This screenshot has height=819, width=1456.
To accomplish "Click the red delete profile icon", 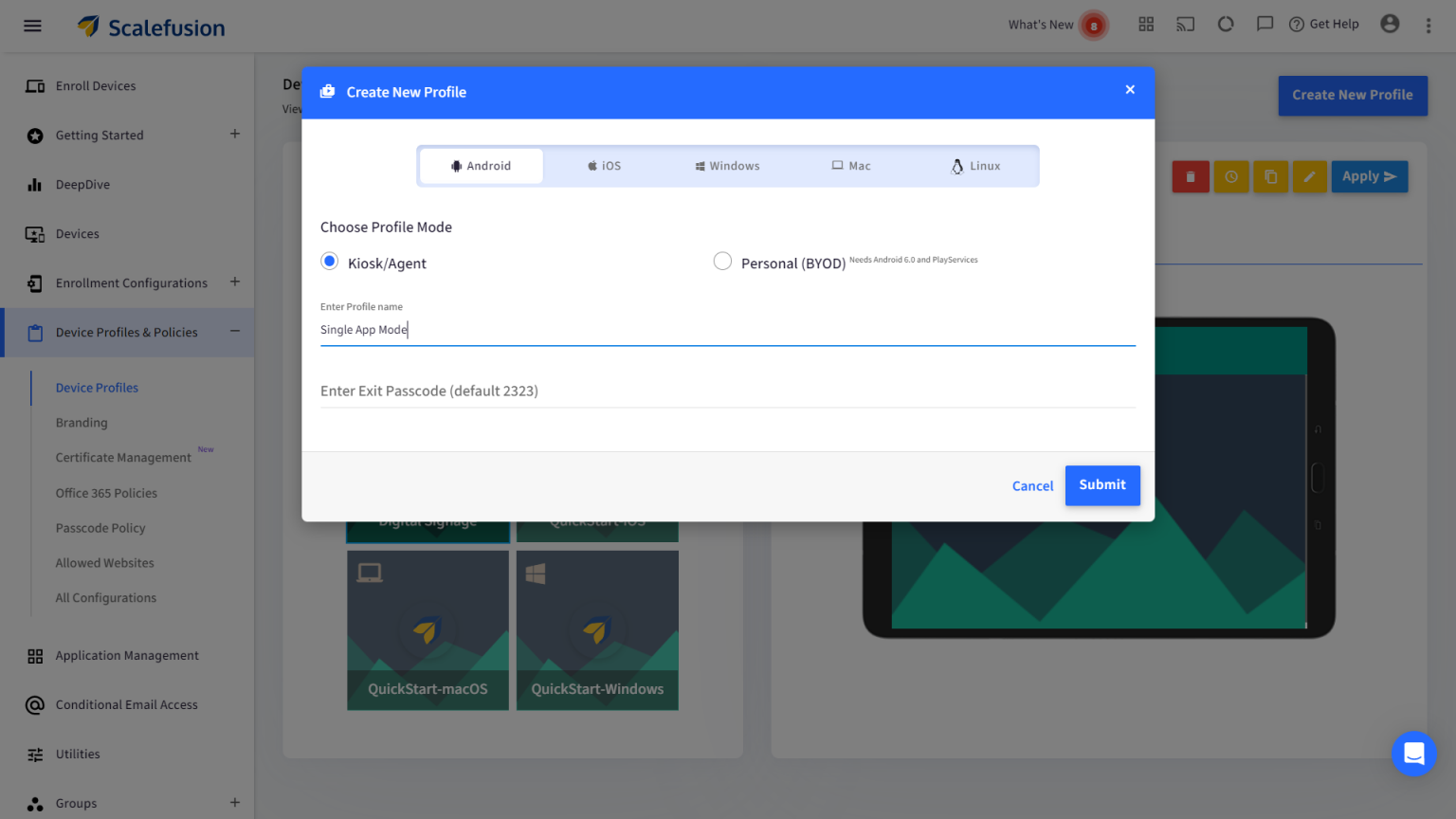I will (x=1191, y=176).
